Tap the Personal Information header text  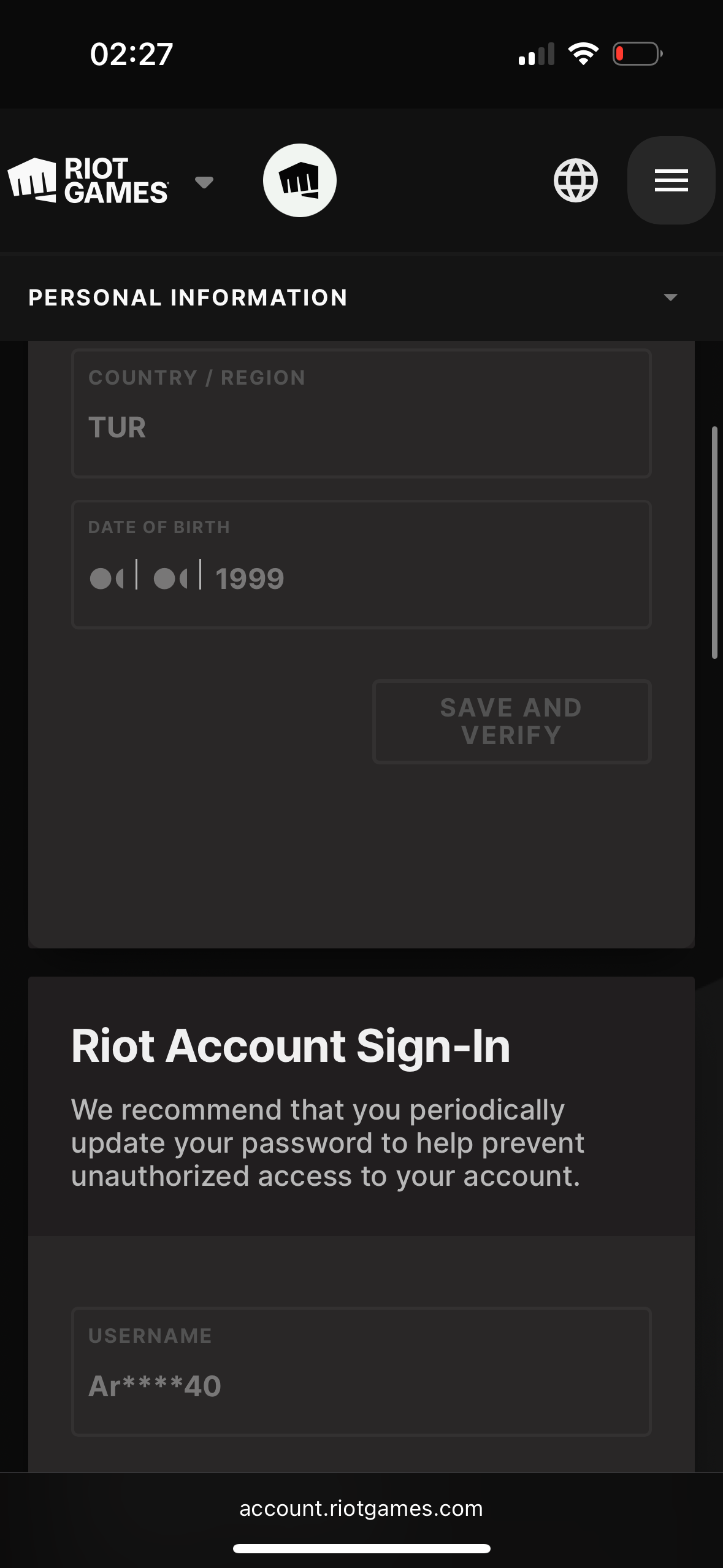(x=188, y=298)
